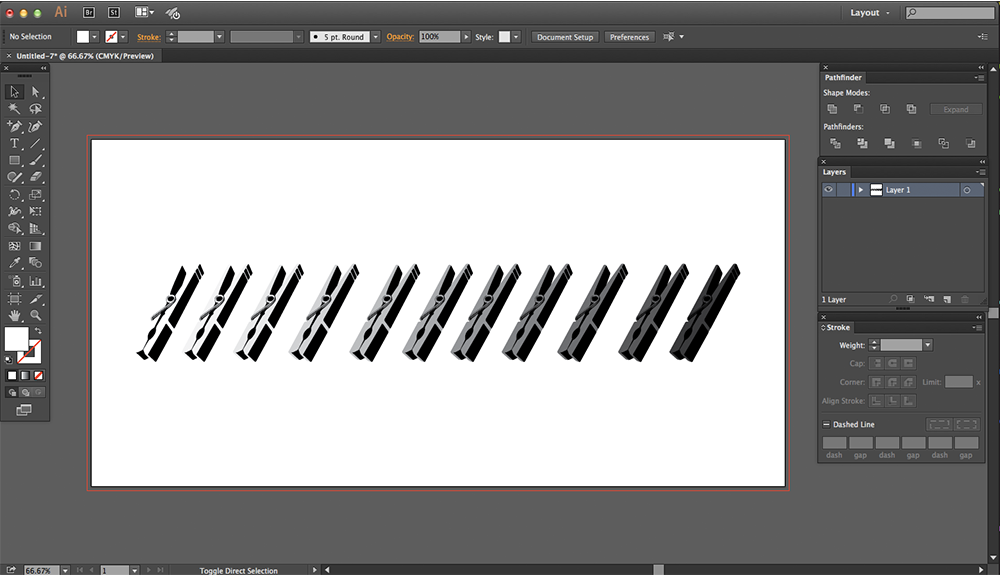Toggle visibility eye of Layer 1

point(828,189)
